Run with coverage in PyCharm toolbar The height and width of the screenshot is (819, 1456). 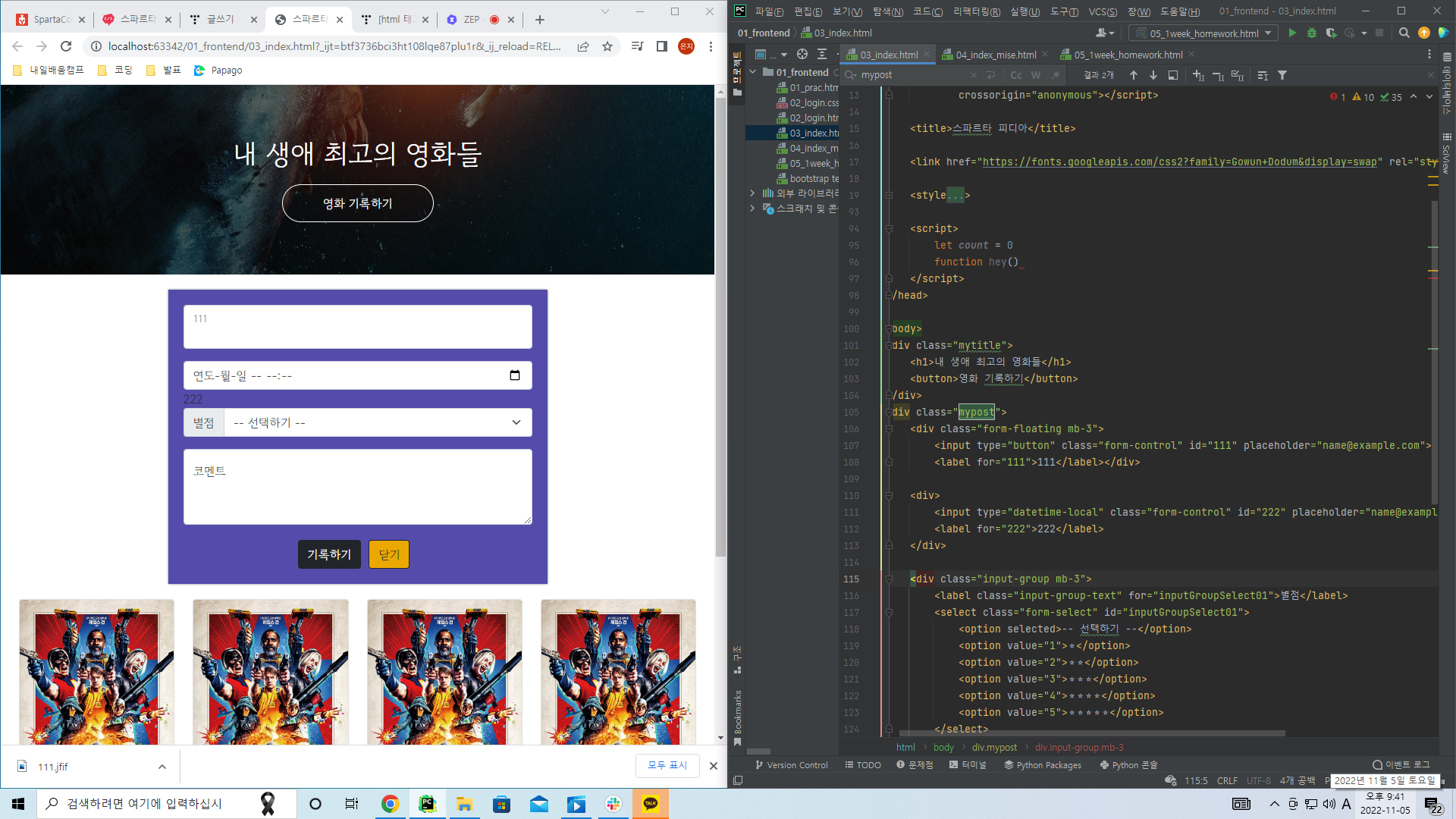coord(1331,33)
